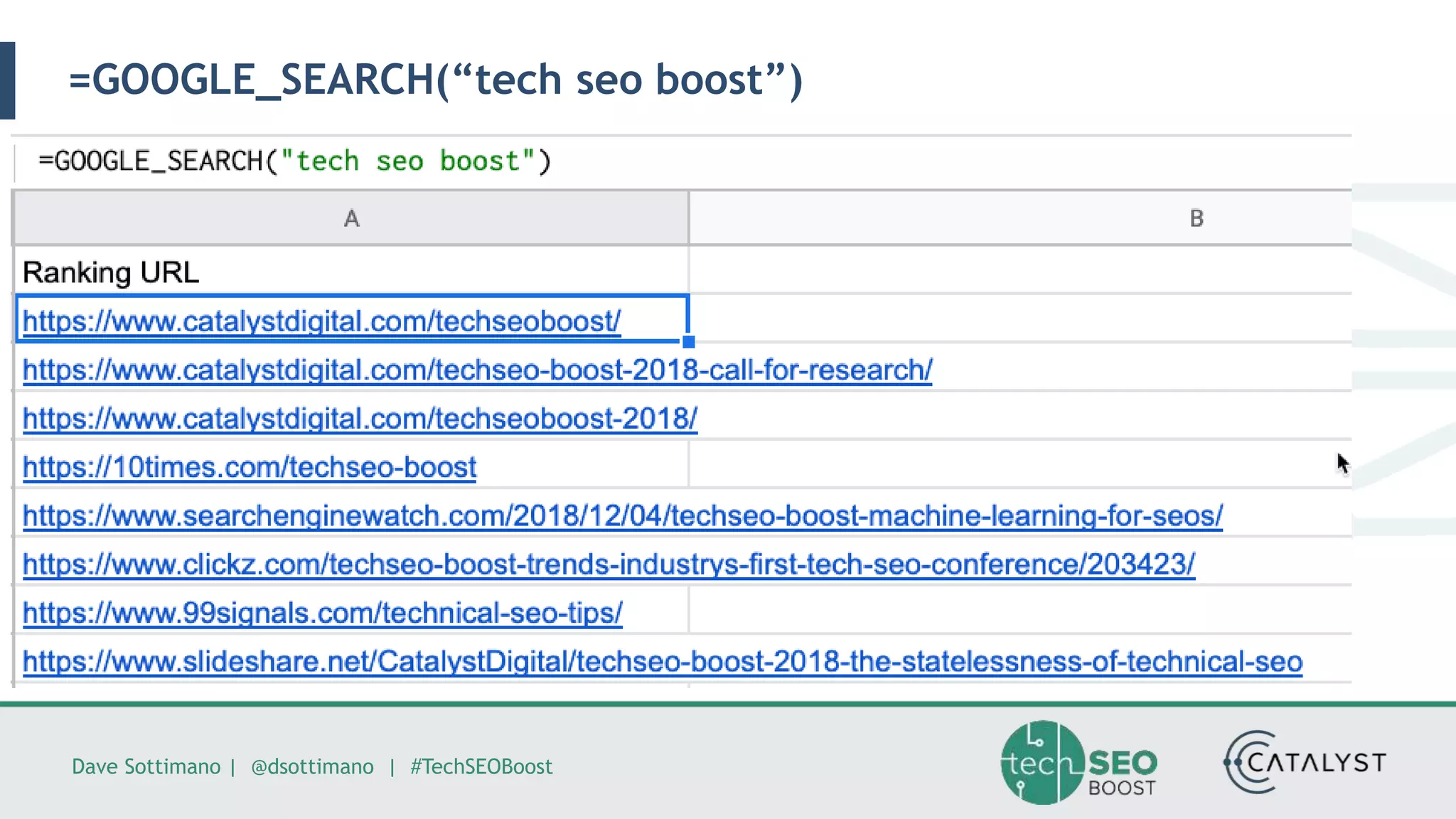Click the 'Ranking URL' header cell

pyautogui.click(x=351, y=272)
